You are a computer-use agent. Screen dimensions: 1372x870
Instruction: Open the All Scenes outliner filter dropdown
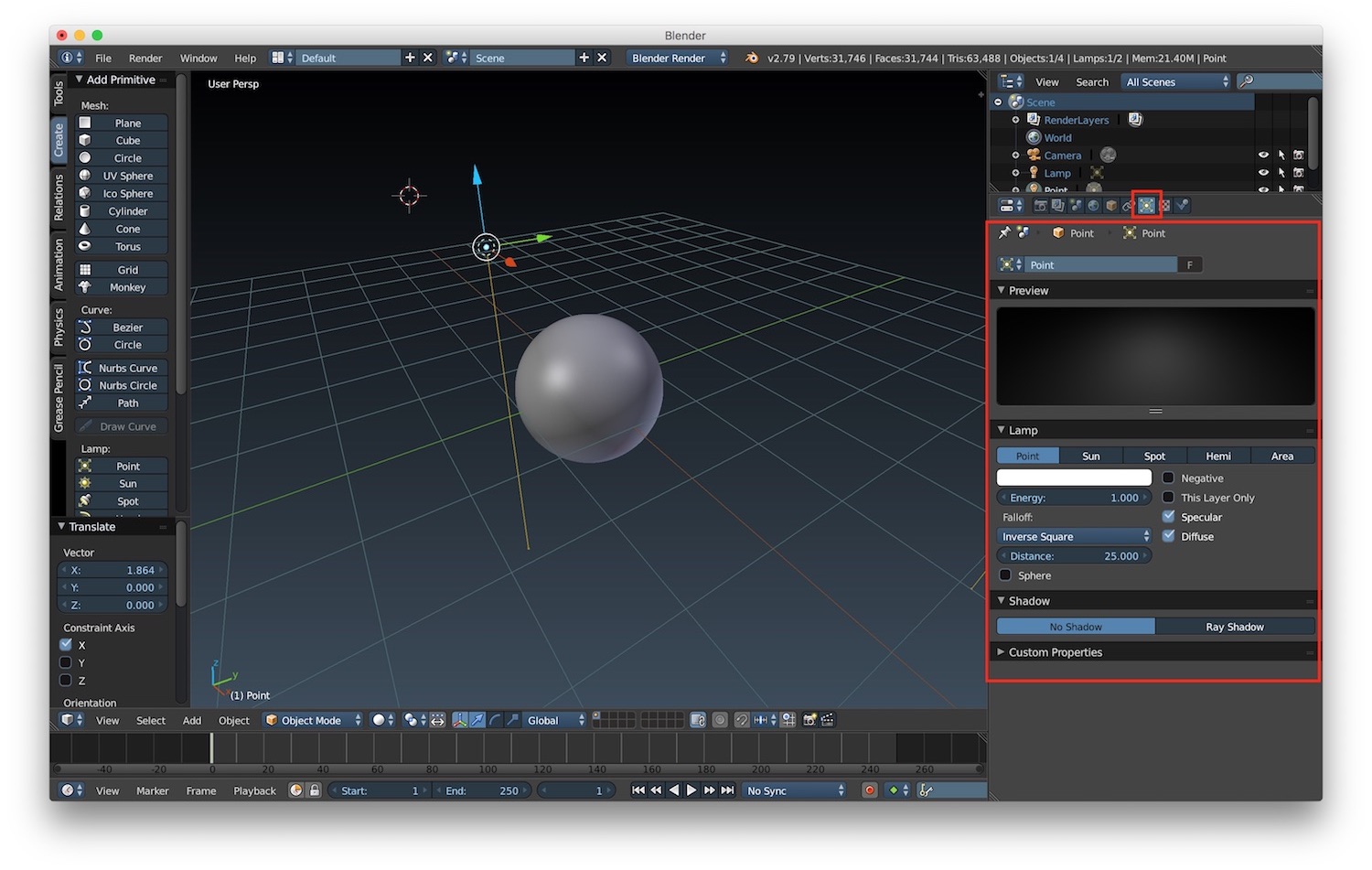tap(1177, 81)
